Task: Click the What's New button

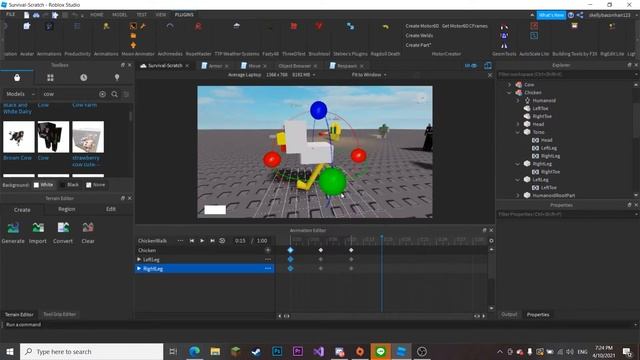Action: click(551, 15)
